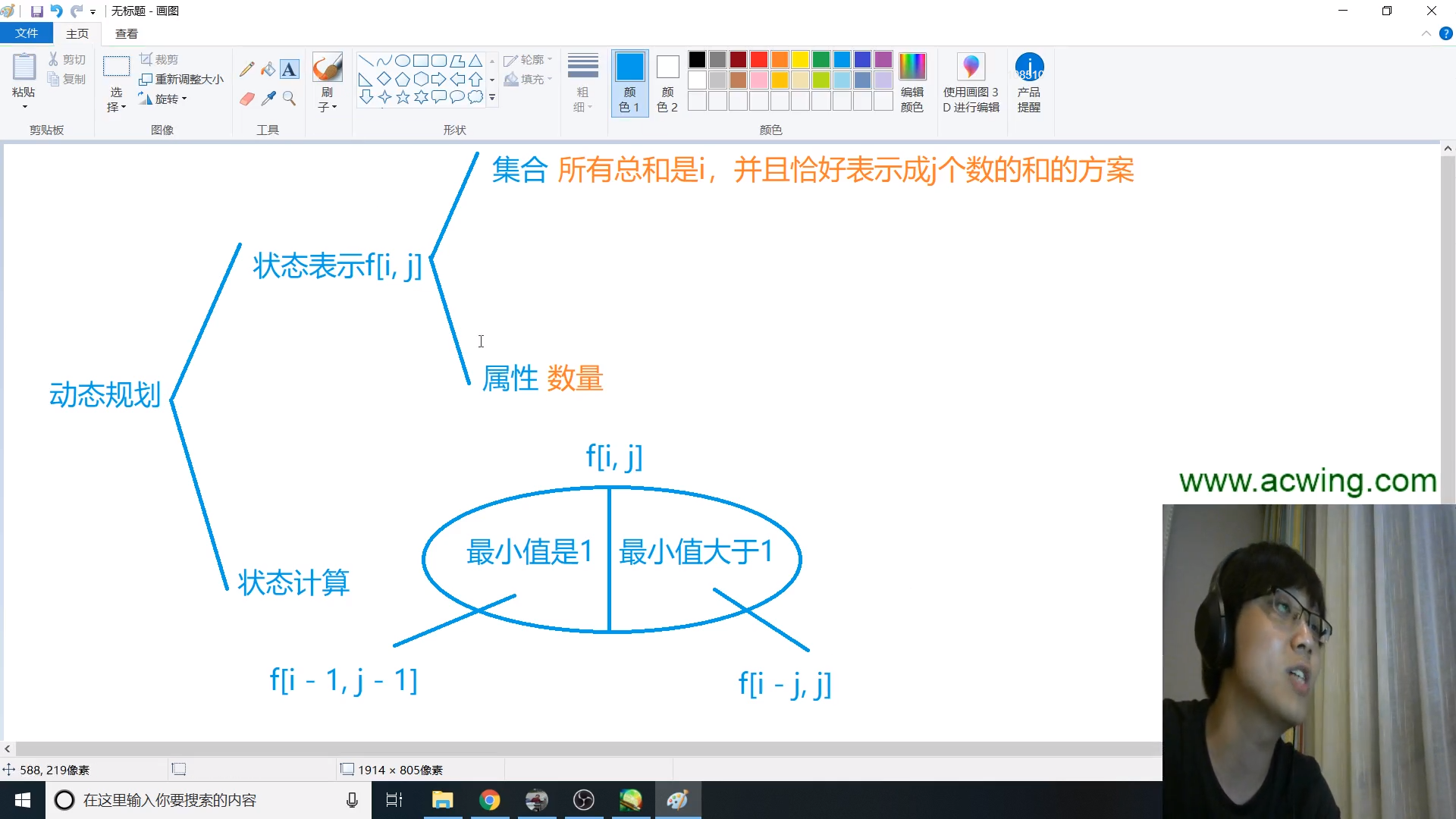Open Task View from the taskbar
1456x819 pixels.
(x=394, y=800)
